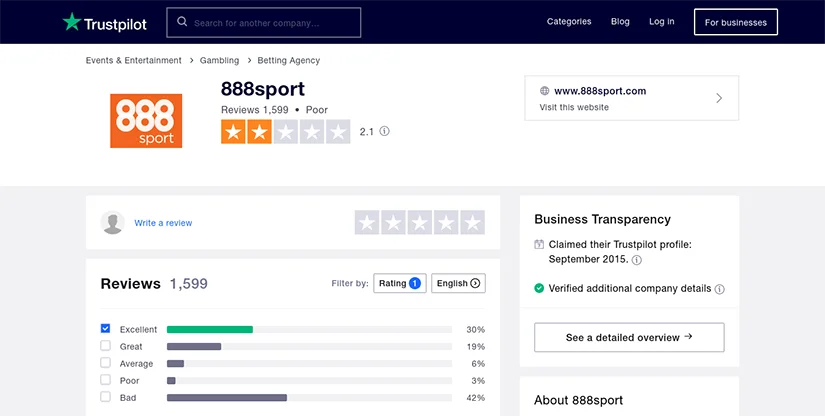
Task: Open Categories in top navigation
Action: [569, 22]
